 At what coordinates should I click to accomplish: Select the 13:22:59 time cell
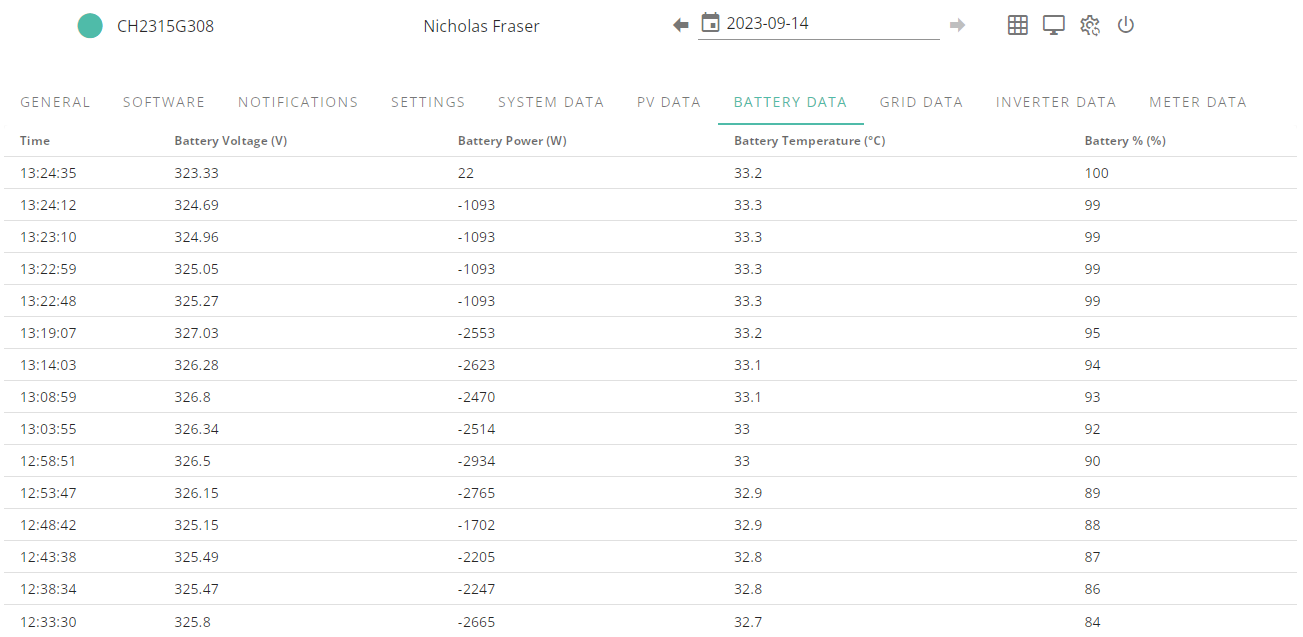pyautogui.click(x=48, y=269)
